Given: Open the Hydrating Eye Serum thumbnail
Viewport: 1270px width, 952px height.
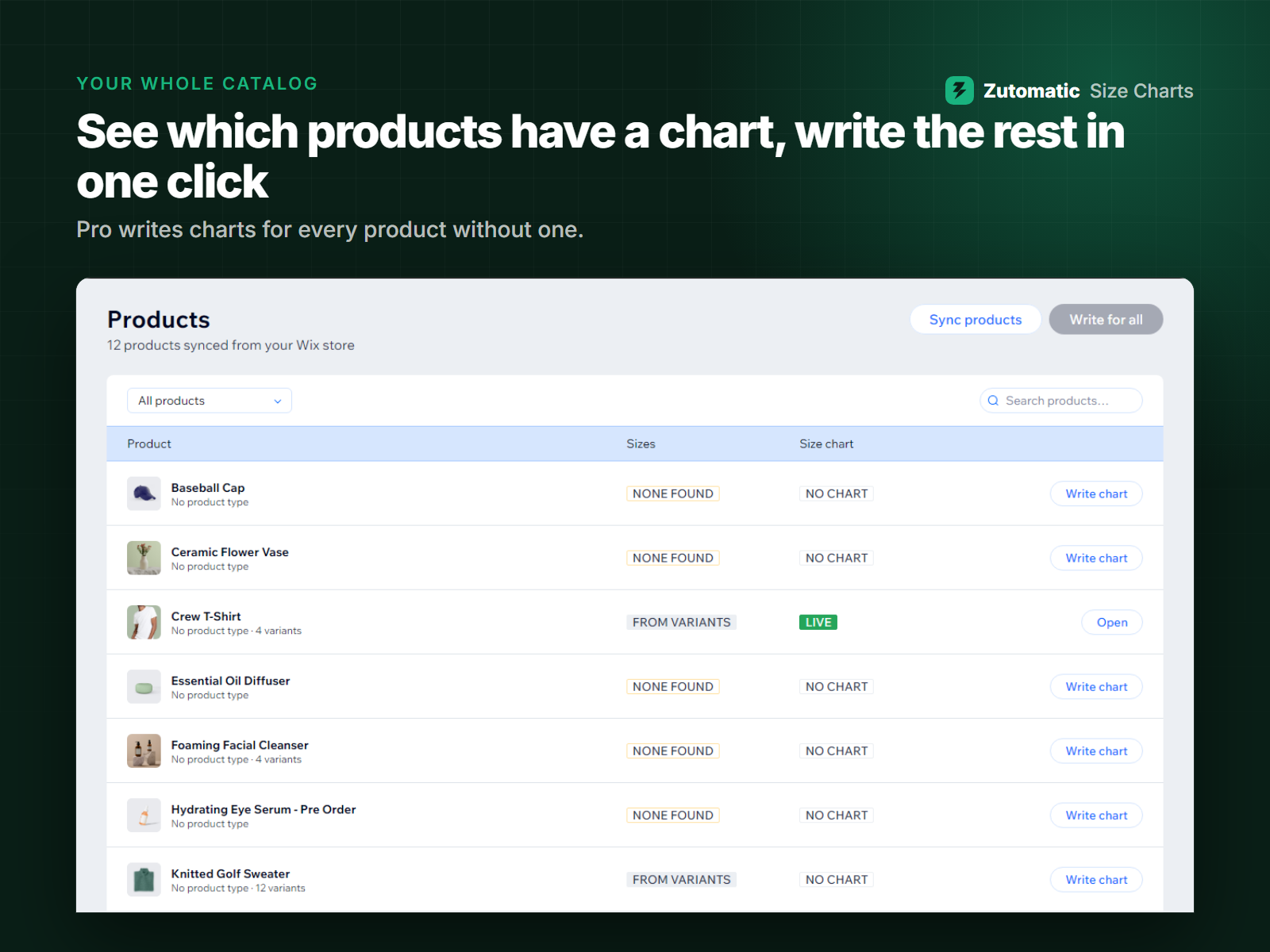Looking at the screenshot, I should (x=144, y=815).
